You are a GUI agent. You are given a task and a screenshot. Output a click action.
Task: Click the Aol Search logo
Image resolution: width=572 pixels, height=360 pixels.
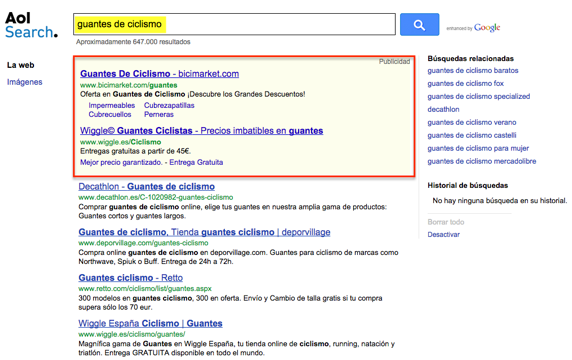[31, 25]
